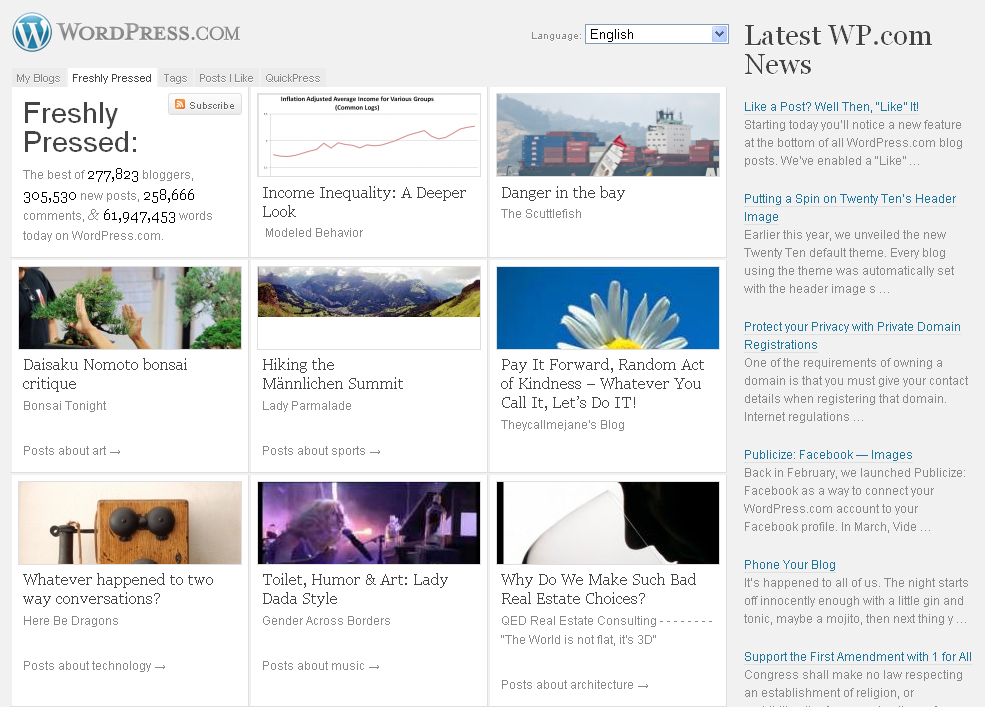Open 'Support the First Amendment with 1 for All'

857,657
